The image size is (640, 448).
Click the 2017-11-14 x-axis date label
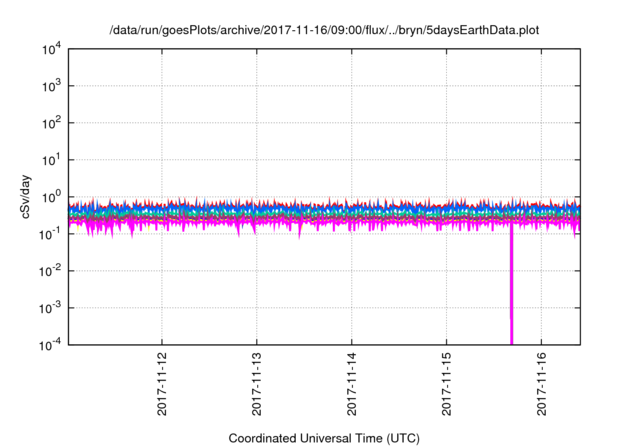coord(351,384)
